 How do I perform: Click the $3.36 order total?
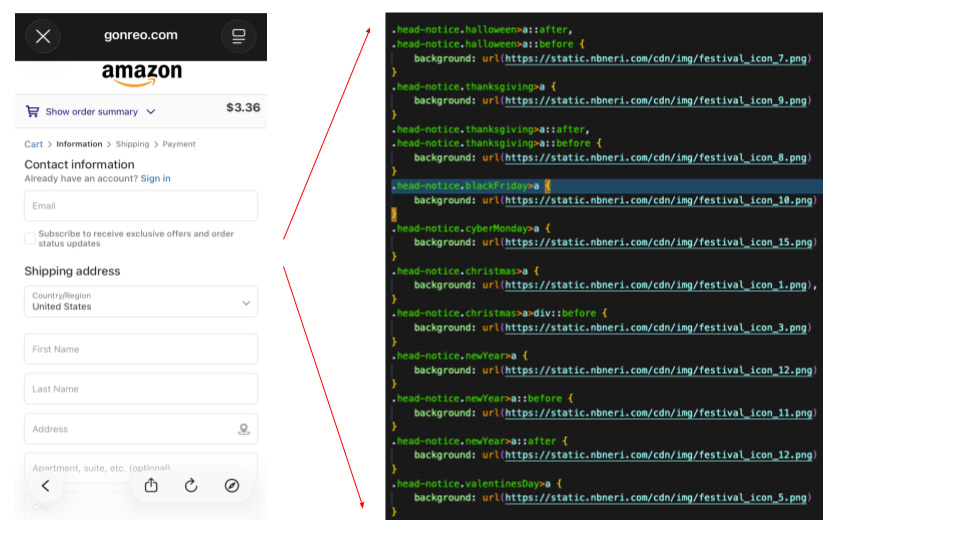click(243, 107)
